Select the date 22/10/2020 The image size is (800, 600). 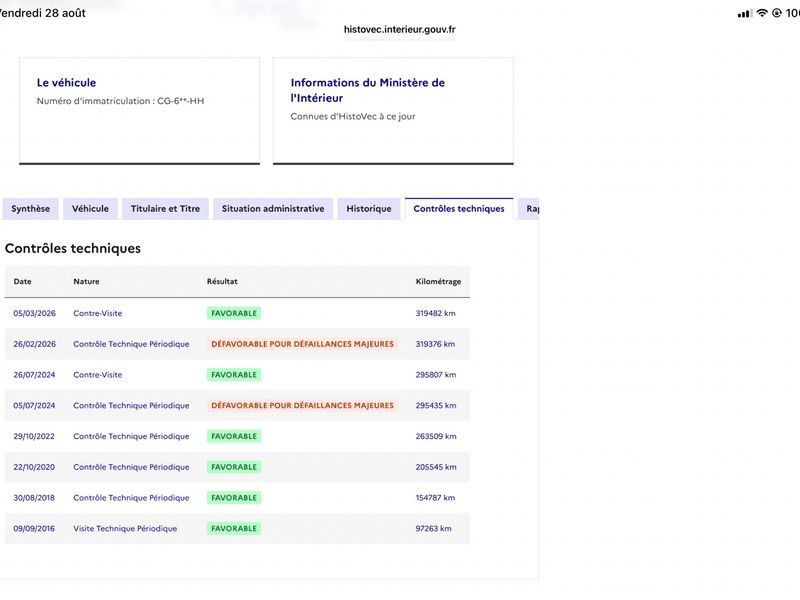(34, 467)
